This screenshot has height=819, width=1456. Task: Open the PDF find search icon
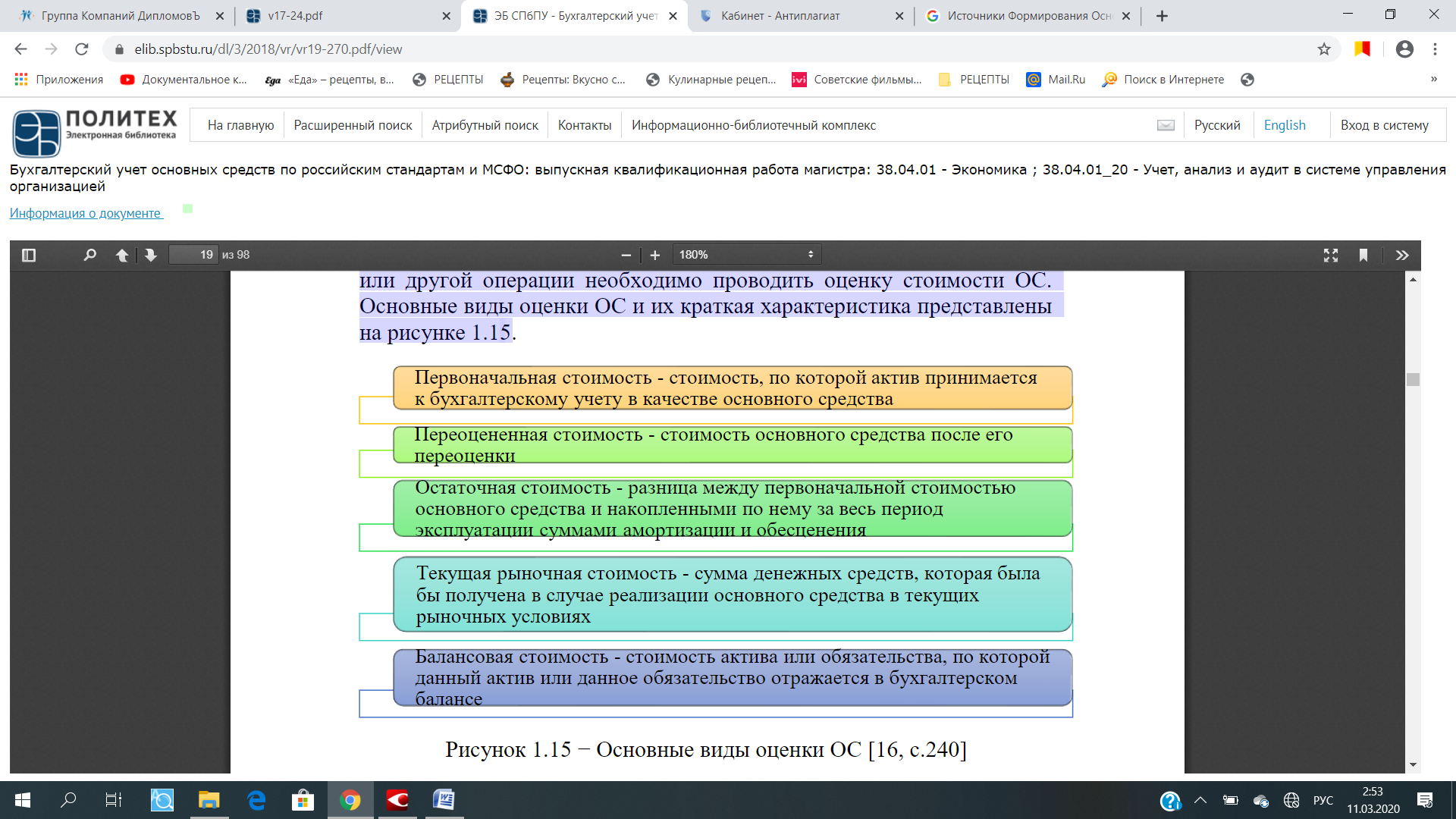point(89,255)
